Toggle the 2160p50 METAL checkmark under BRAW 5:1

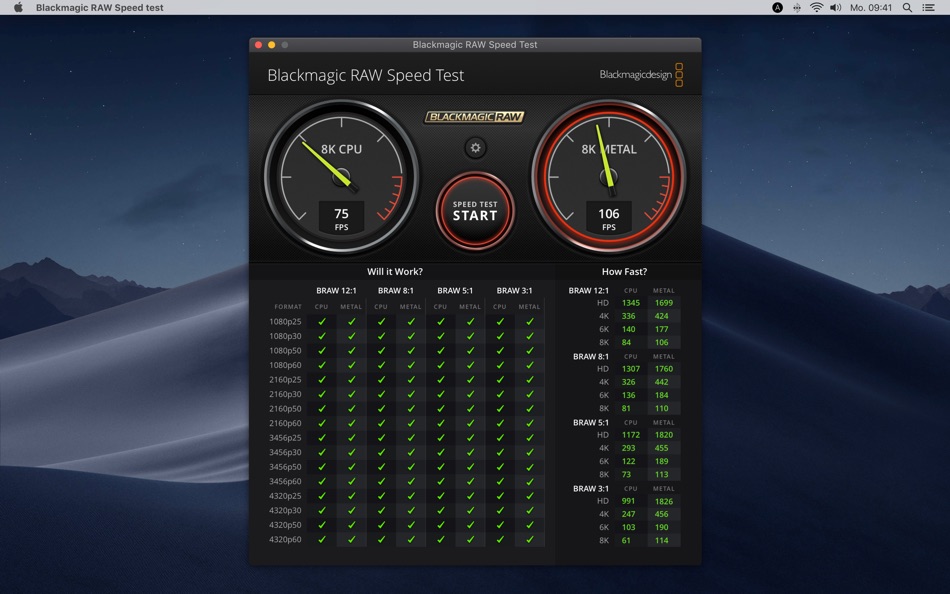click(x=469, y=408)
